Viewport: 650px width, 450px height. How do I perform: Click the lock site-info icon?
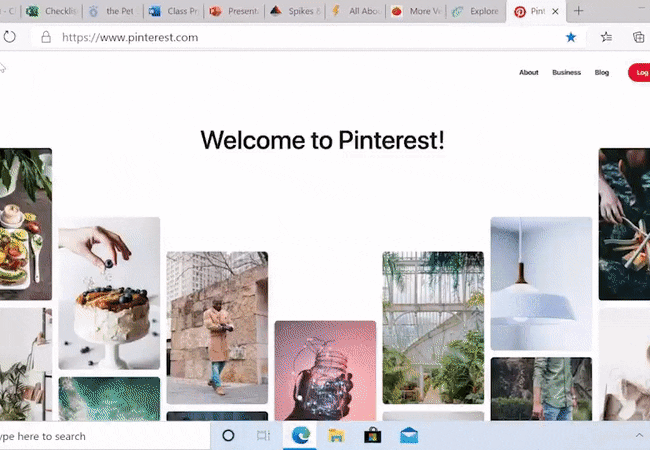pyautogui.click(x=46, y=37)
